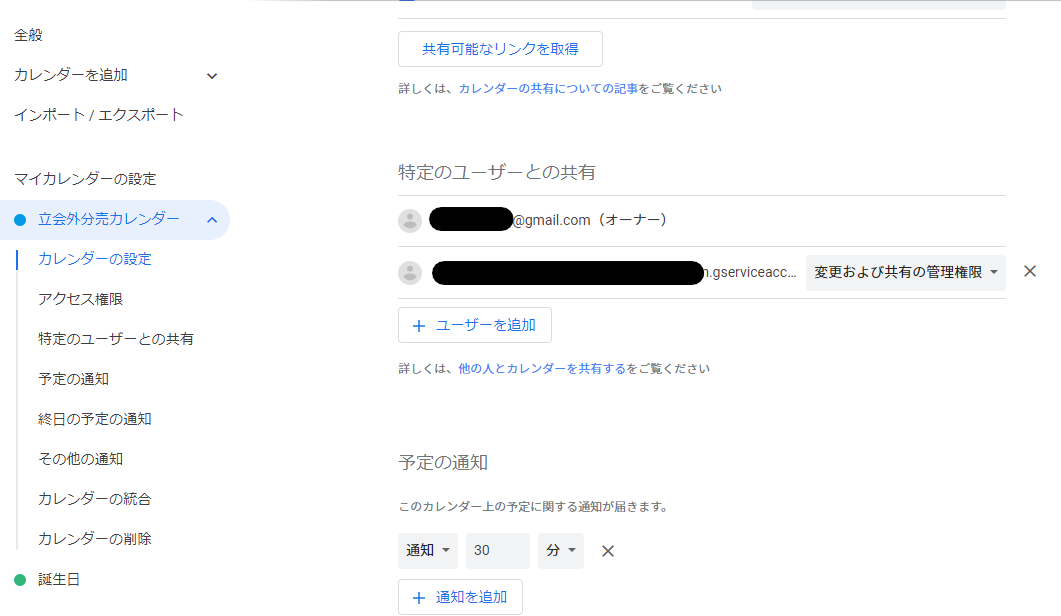Delete the 30 minute notification with X
Screen dimensions: 1061x616
coord(607,551)
